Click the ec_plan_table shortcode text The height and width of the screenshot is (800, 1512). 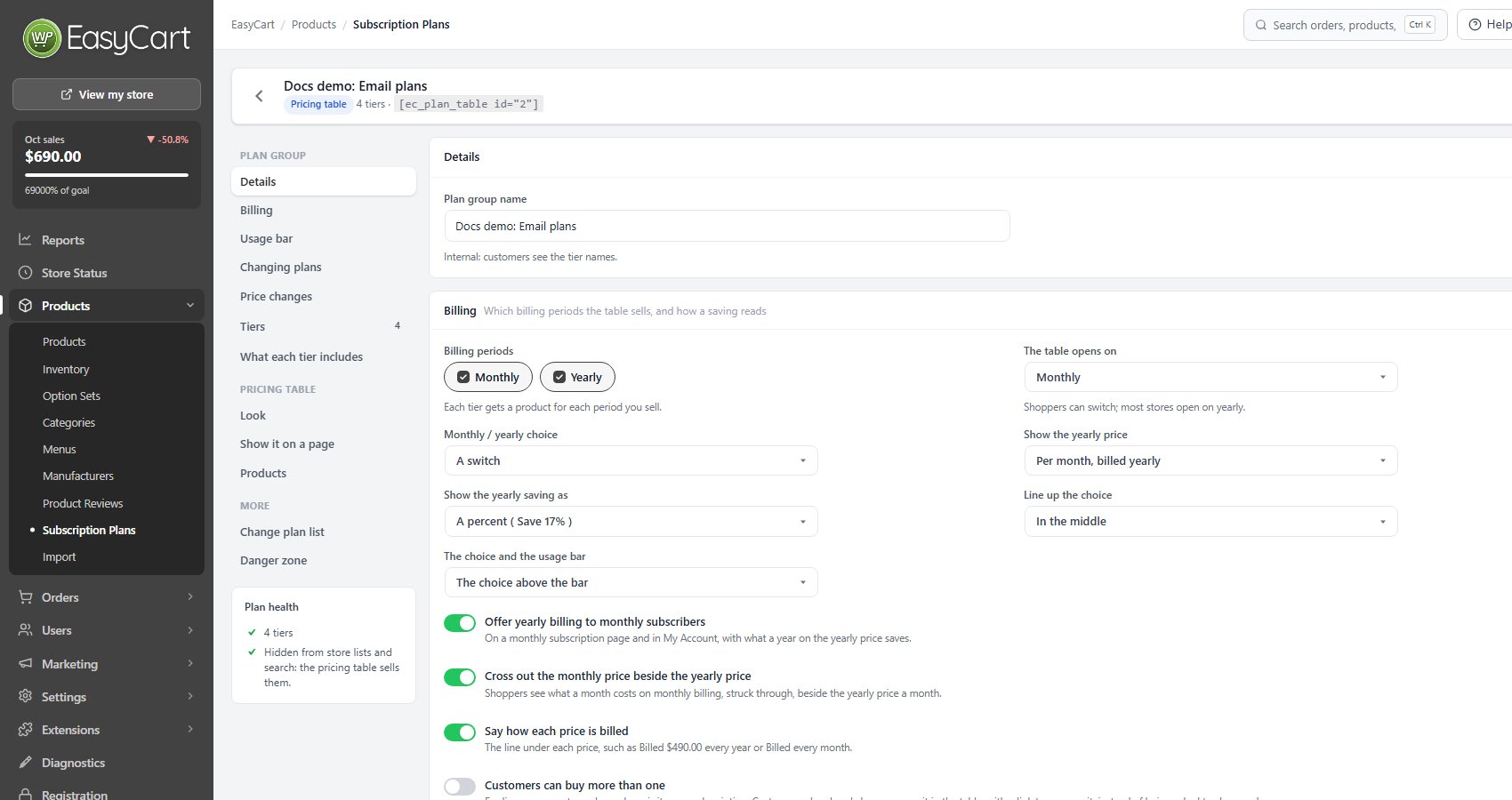(469, 104)
